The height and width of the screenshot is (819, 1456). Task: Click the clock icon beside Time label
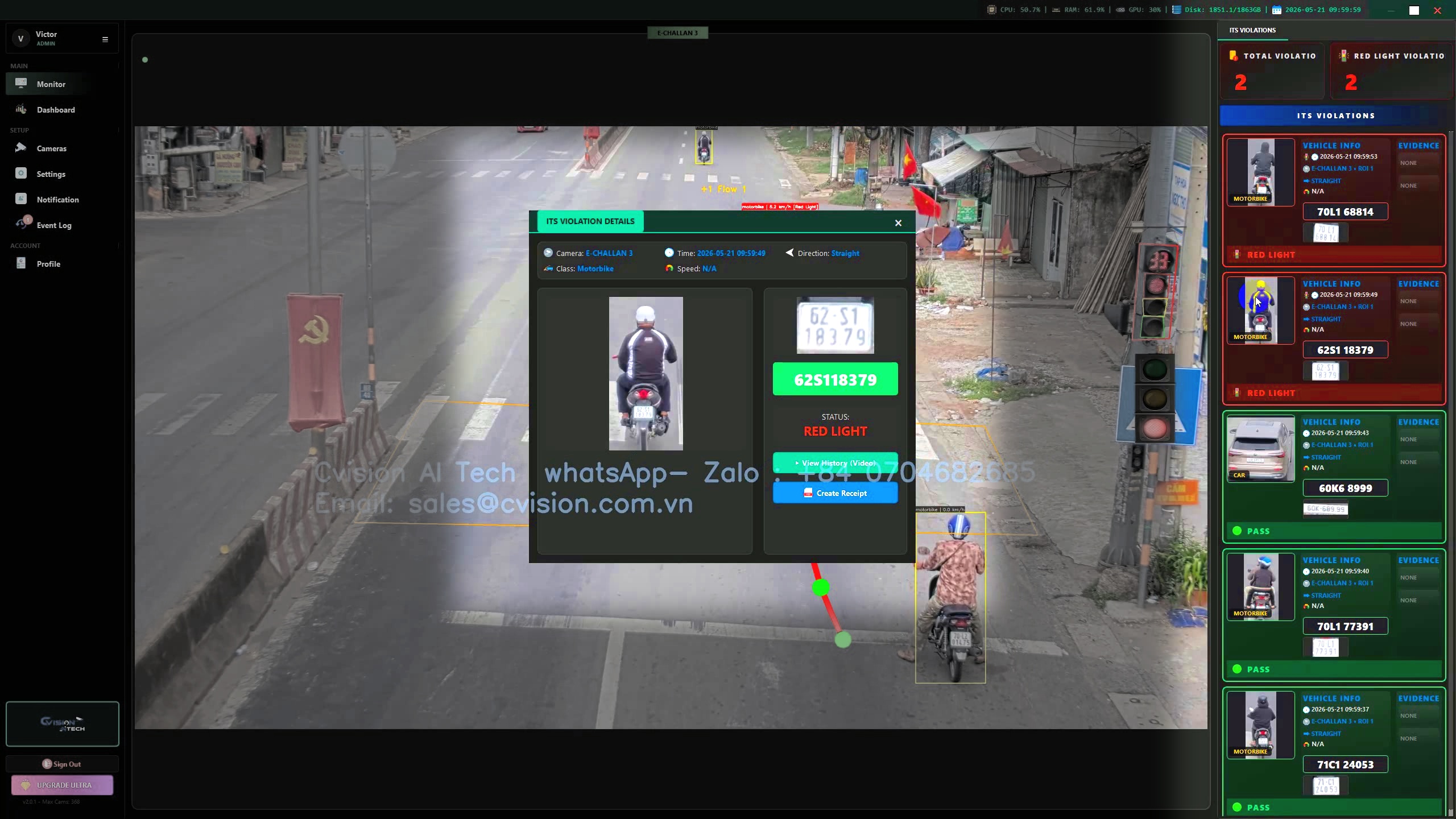669,253
